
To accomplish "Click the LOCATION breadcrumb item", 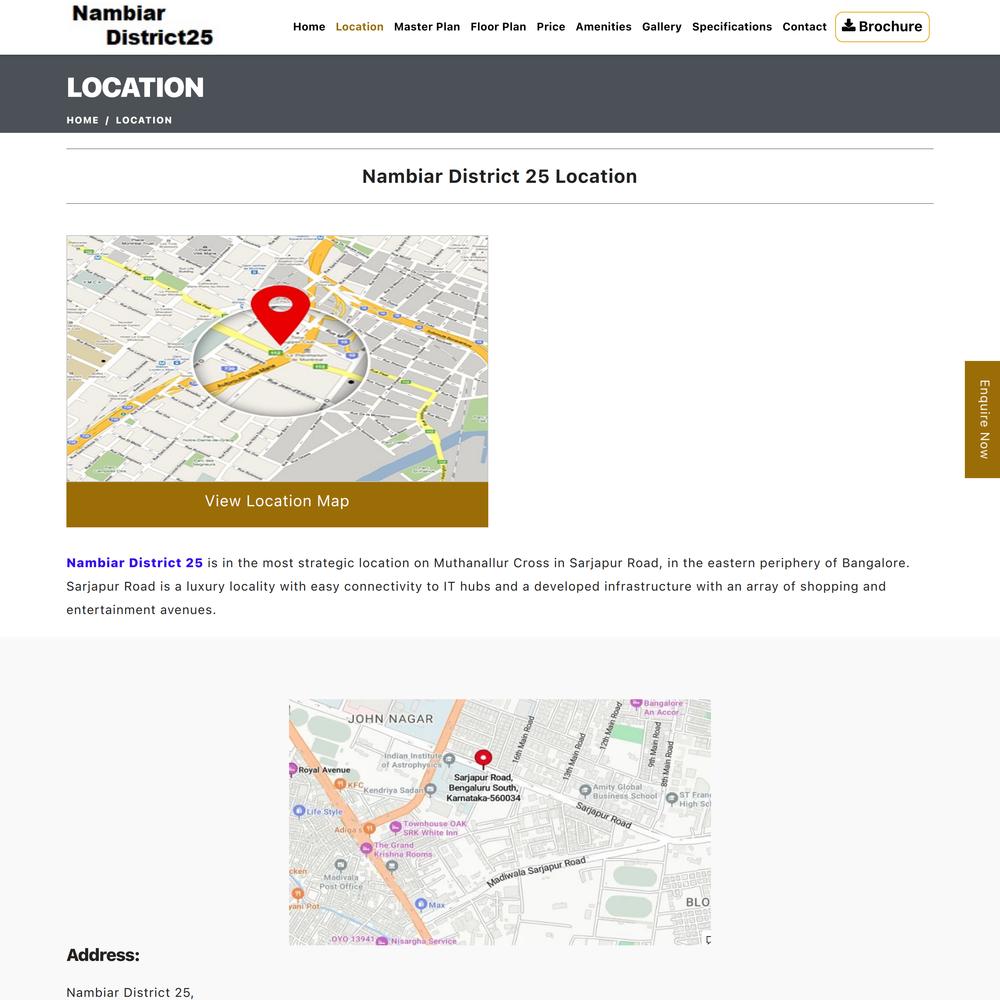I will tap(143, 120).
